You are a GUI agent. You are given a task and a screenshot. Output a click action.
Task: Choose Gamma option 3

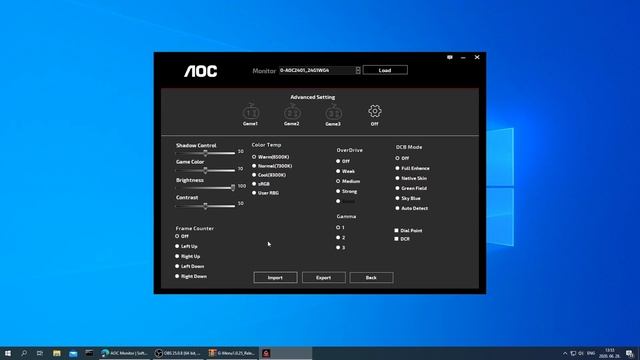click(340, 248)
